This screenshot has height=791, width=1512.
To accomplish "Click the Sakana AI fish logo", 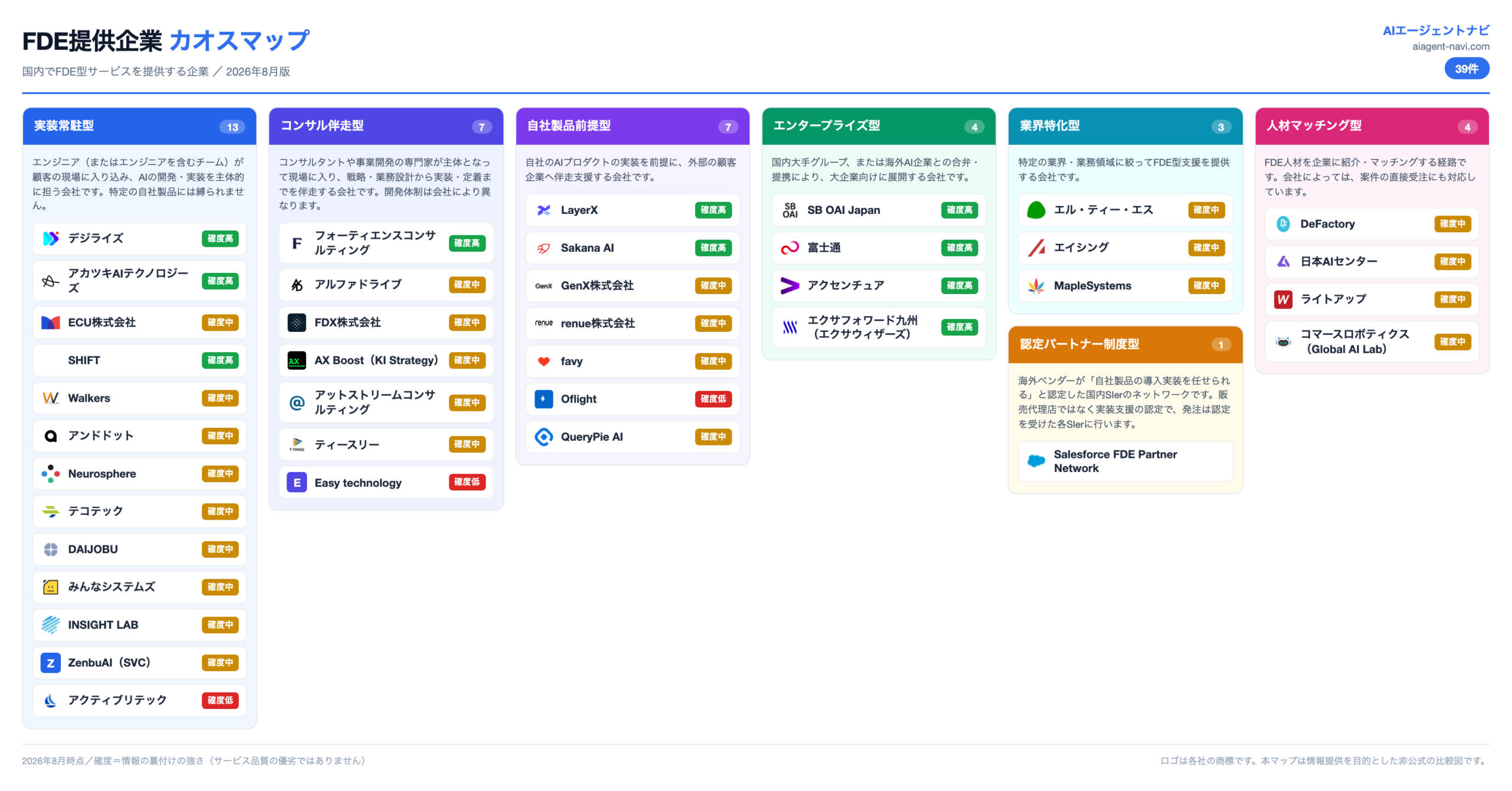I will [544, 248].
